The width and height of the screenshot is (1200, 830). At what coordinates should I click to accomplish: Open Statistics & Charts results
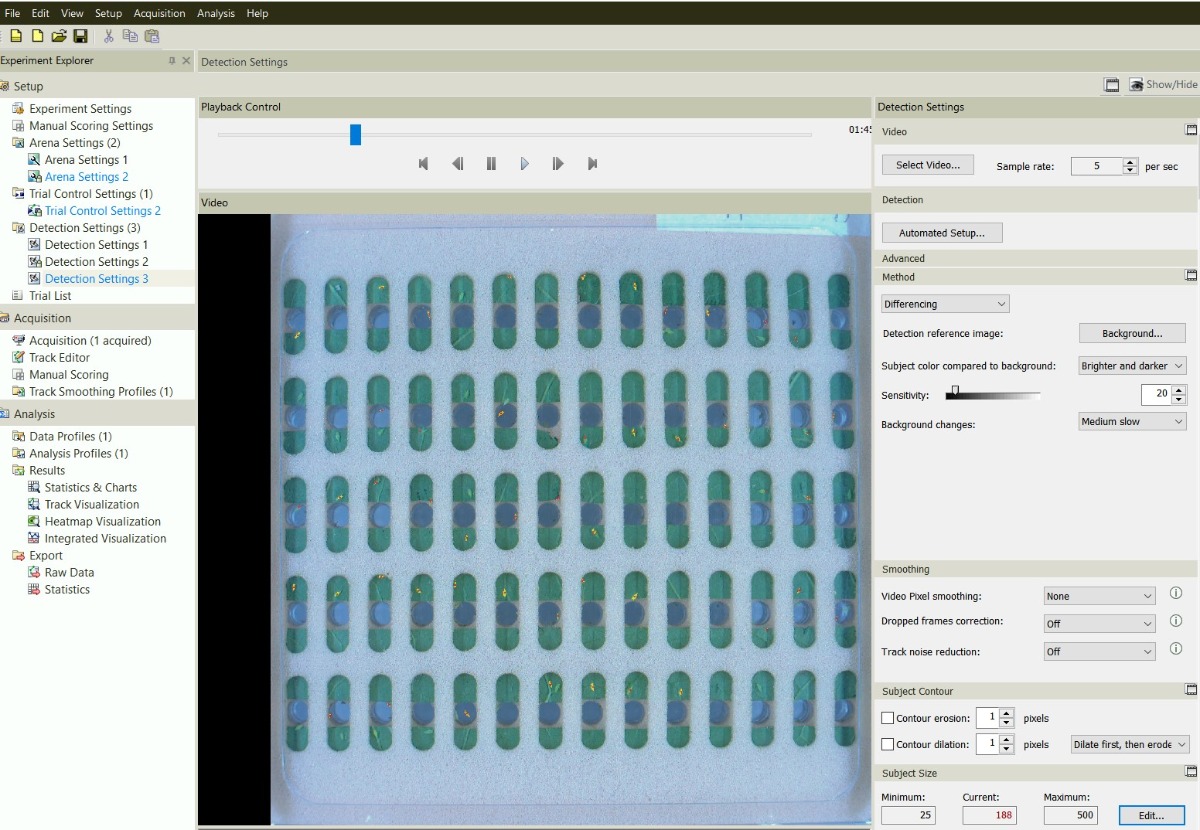pyautogui.click(x=91, y=488)
